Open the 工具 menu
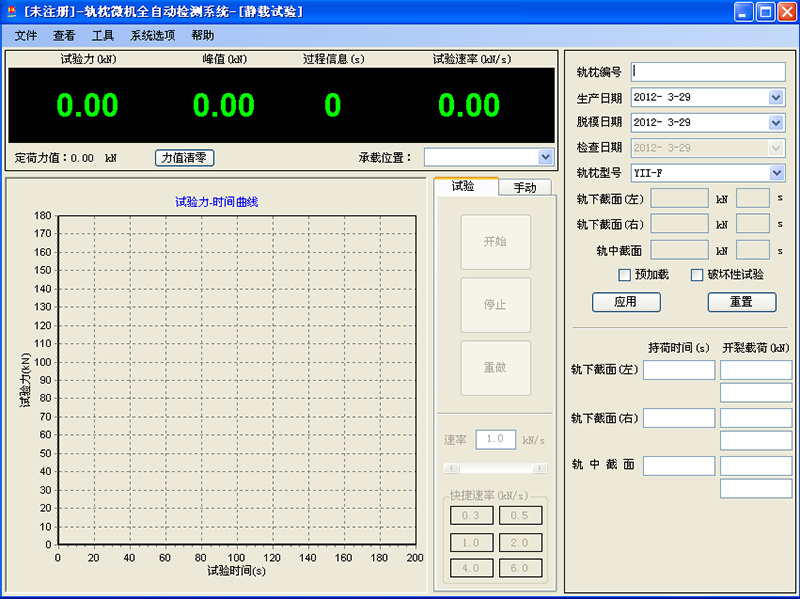The width and height of the screenshot is (800, 599). (103, 35)
